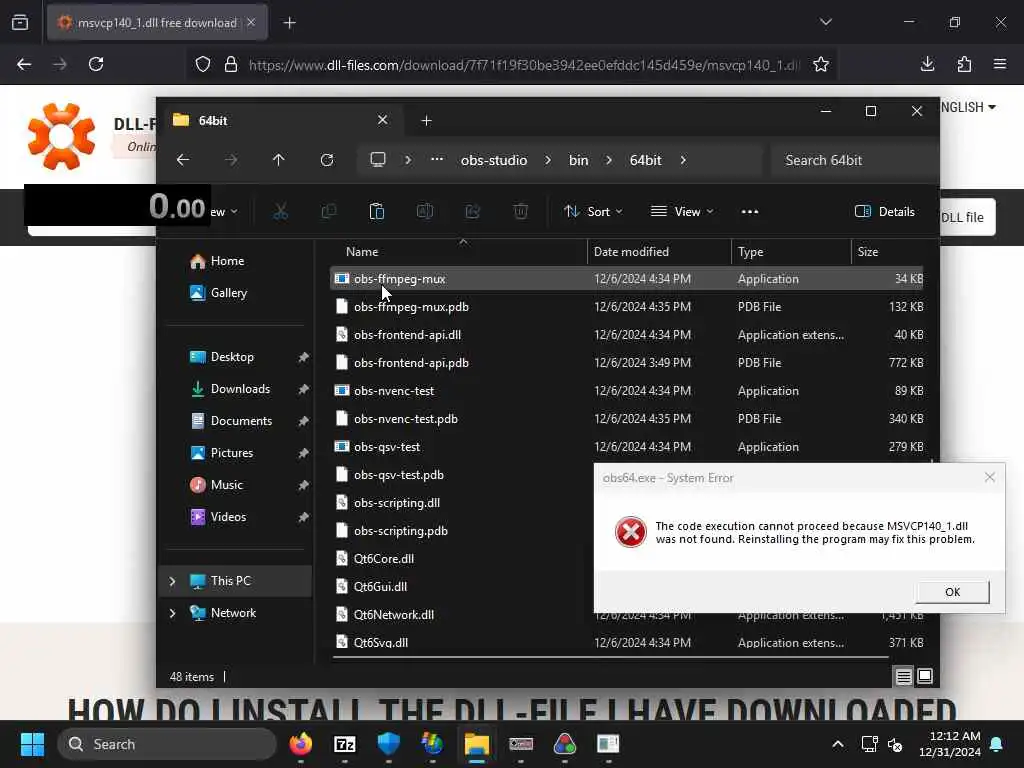1024x768 pixels.
Task: Open Firefox hamburger application menu
Action: [1000, 64]
